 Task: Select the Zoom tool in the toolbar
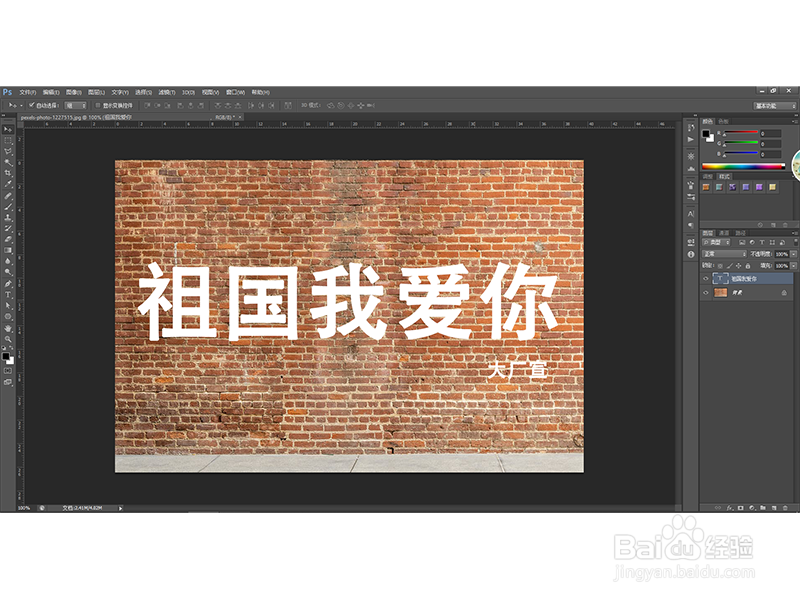8,338
